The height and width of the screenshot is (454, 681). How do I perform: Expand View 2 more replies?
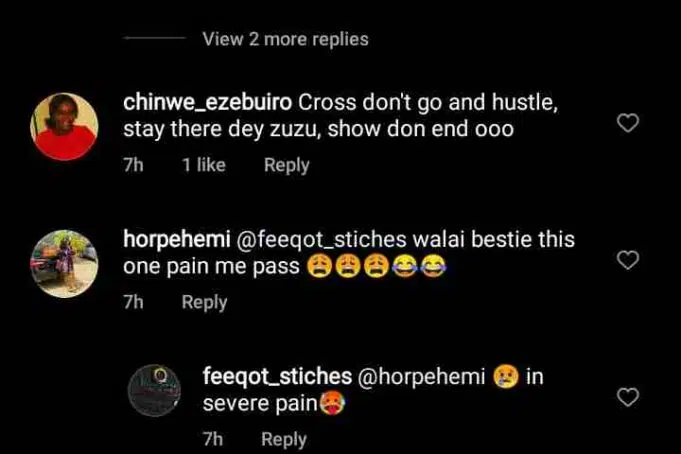285,39
